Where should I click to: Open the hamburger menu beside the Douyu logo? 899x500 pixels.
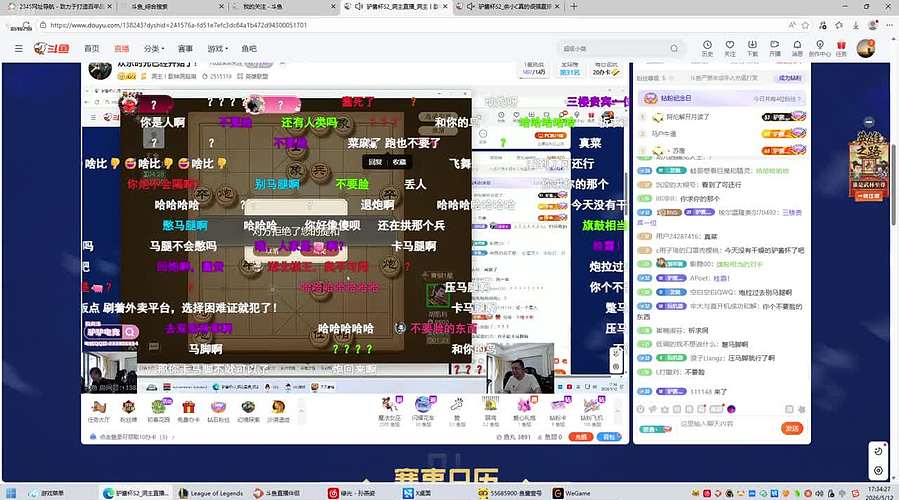coord(19,49)
